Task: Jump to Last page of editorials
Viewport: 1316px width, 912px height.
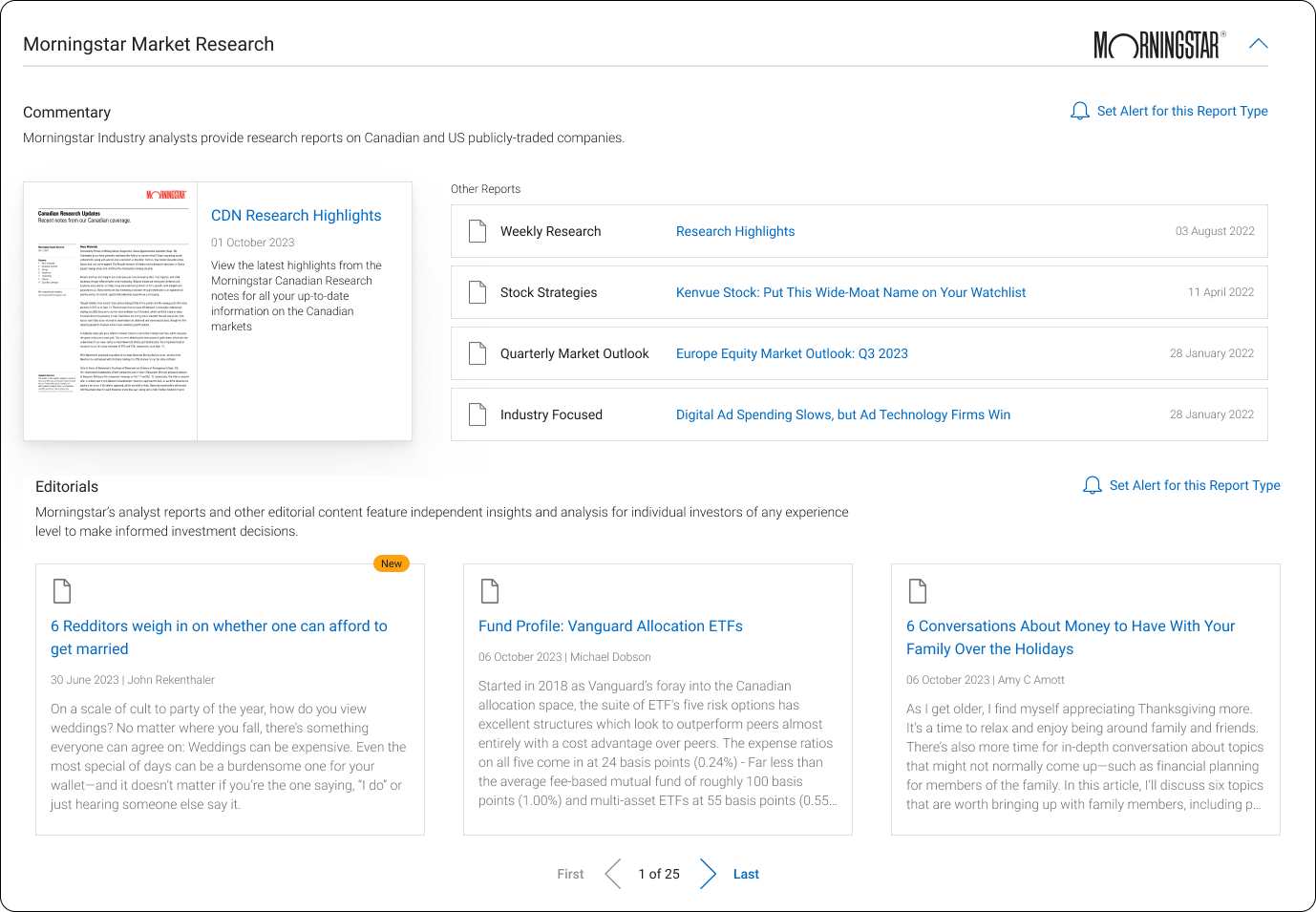Action: [746, 874]
